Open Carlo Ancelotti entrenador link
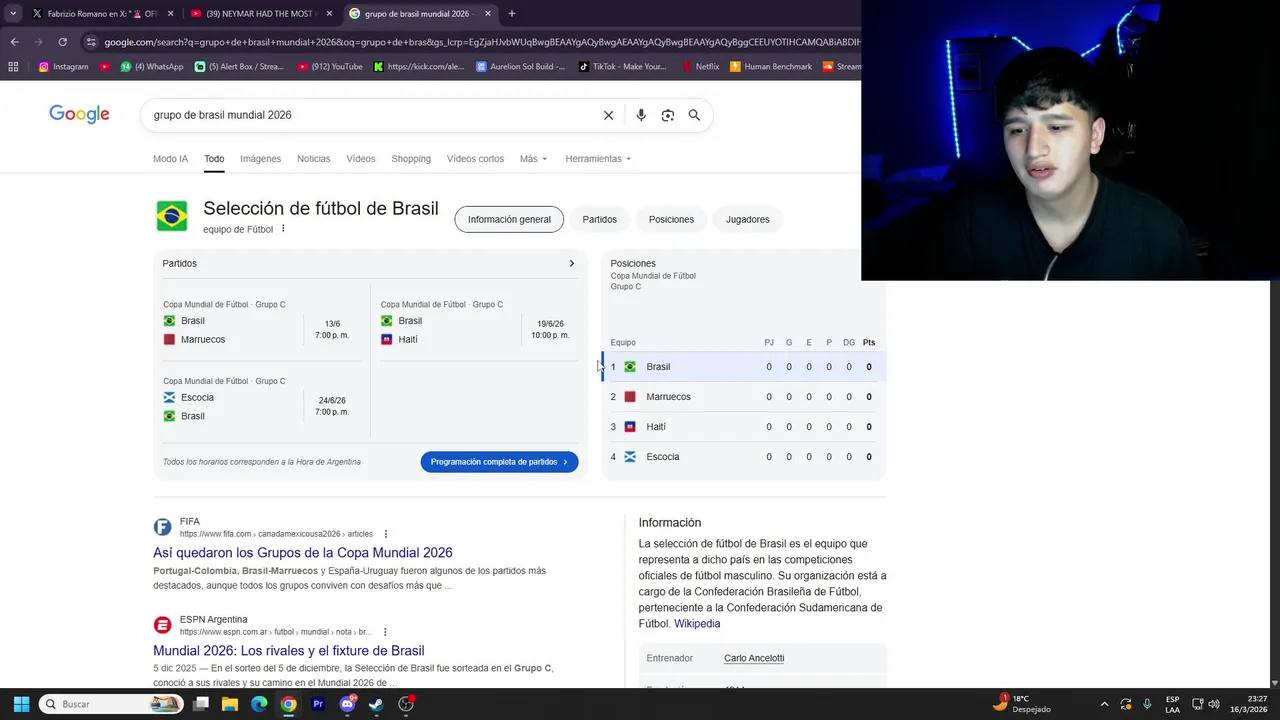Screen dimensions: 1280x720 754,658
